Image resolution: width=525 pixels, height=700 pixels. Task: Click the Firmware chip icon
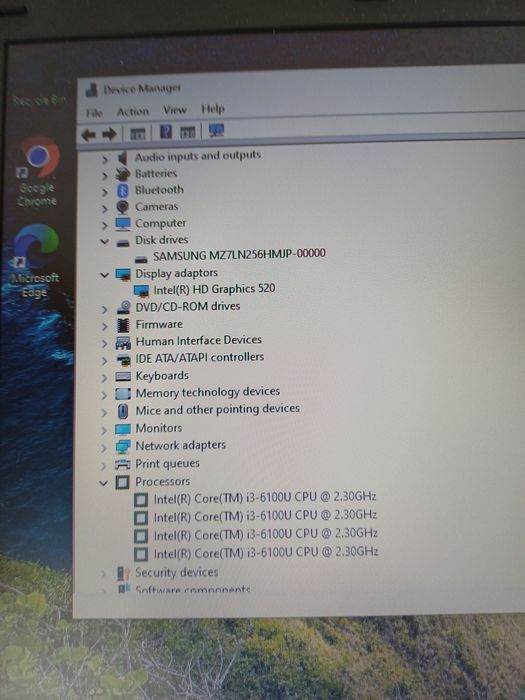click(123, 325)
